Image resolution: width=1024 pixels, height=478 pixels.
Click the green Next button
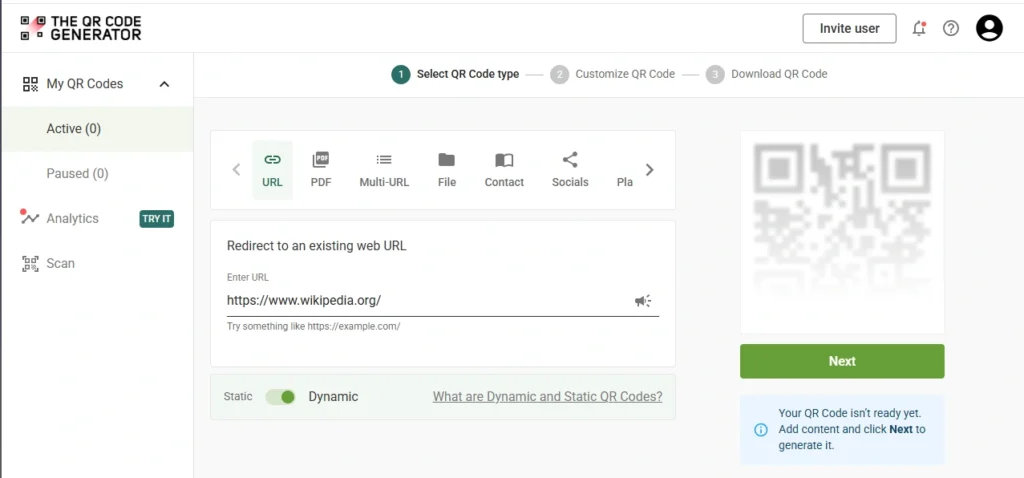(842, 361)
